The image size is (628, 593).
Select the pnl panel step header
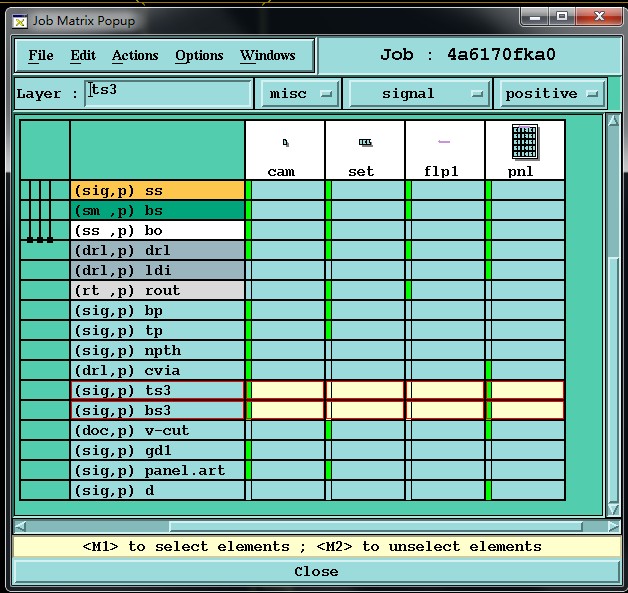point(525,150)
